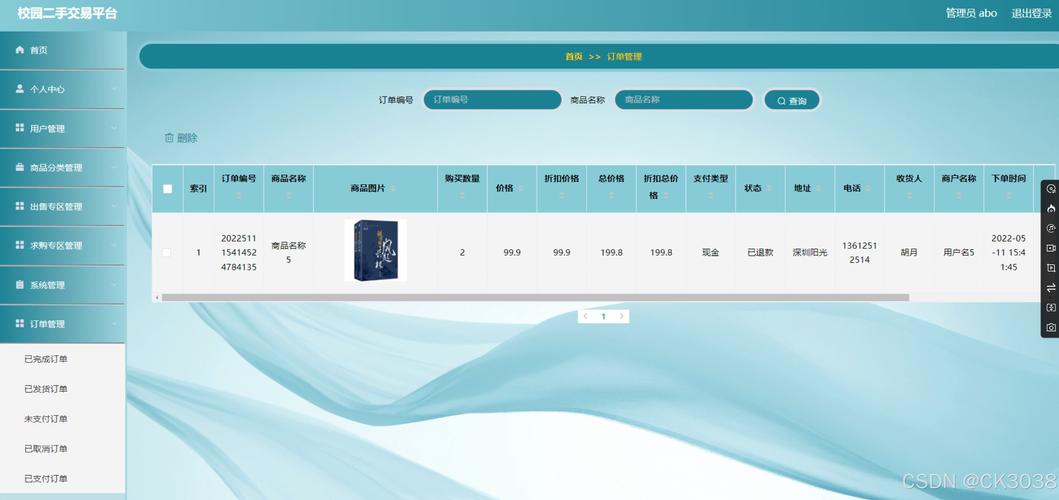Sort by the 支付类型 column sort arrows

tap(710, 195)
